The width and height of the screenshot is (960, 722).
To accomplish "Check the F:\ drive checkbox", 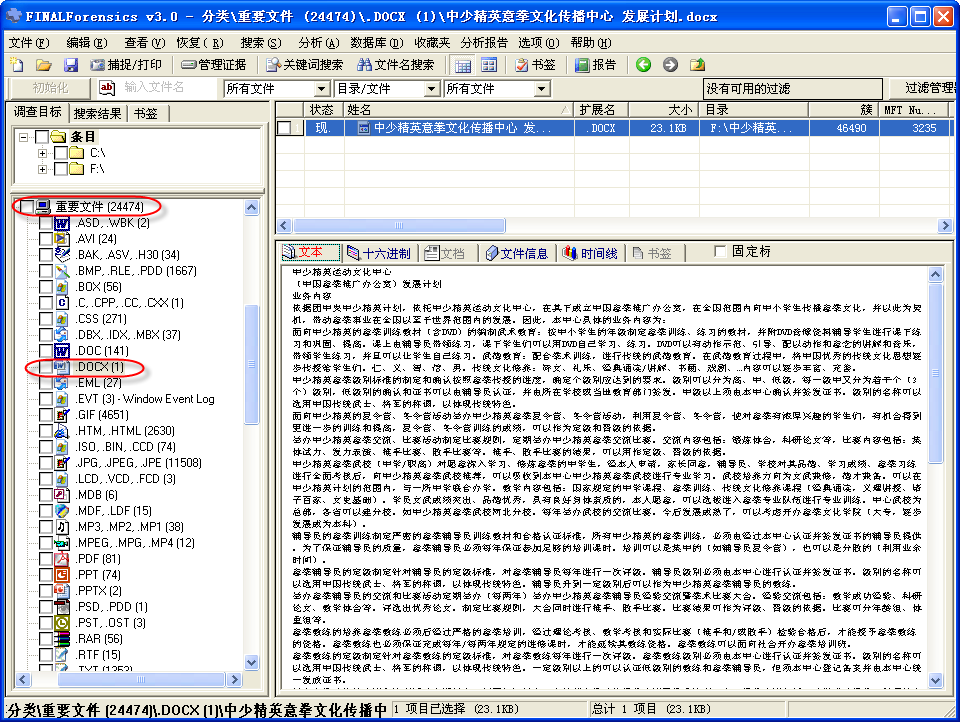I will coord(61,168).
